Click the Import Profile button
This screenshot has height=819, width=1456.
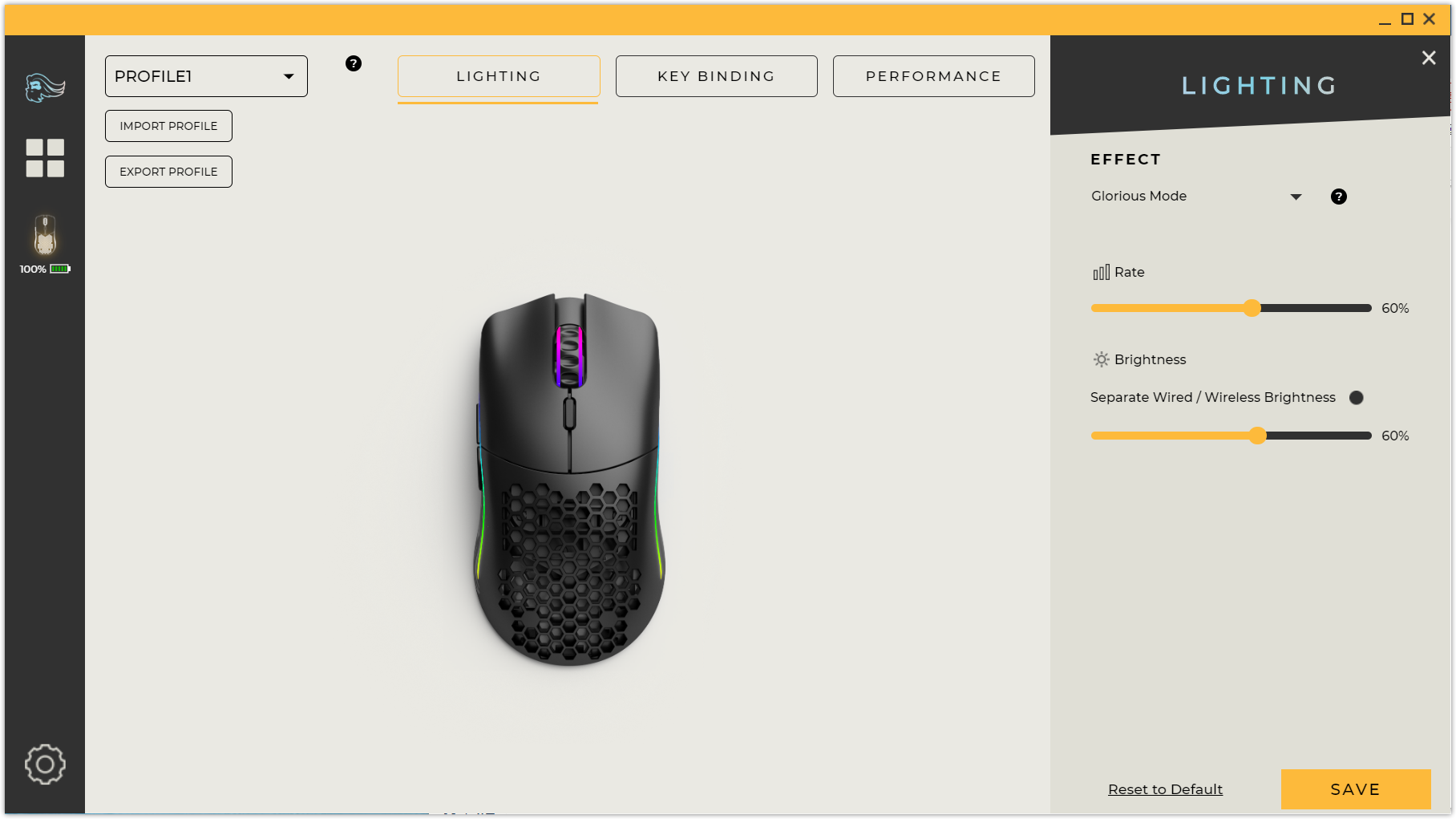click(x=168, y=126)
